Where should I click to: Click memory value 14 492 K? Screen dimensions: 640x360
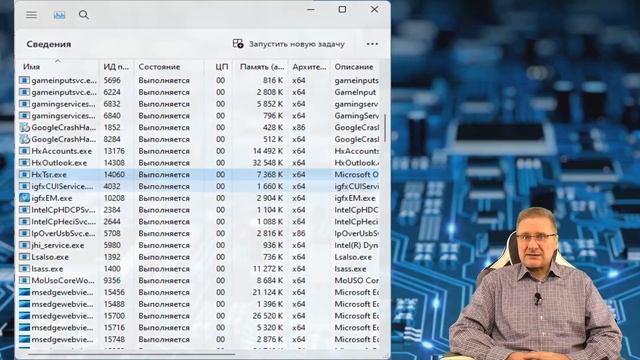pos(268,151)
